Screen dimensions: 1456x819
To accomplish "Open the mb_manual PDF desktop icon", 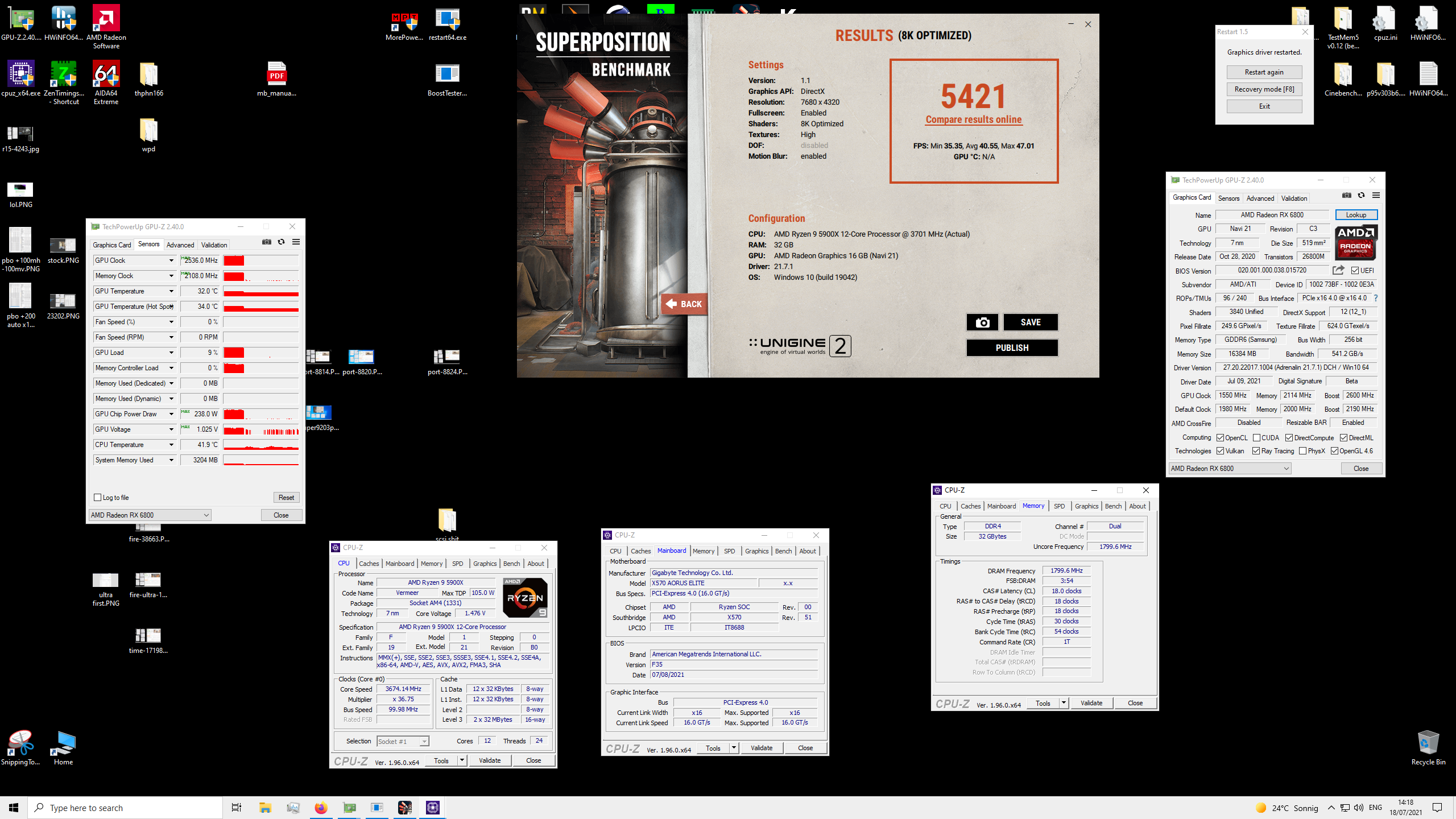I will coord(276,78).
